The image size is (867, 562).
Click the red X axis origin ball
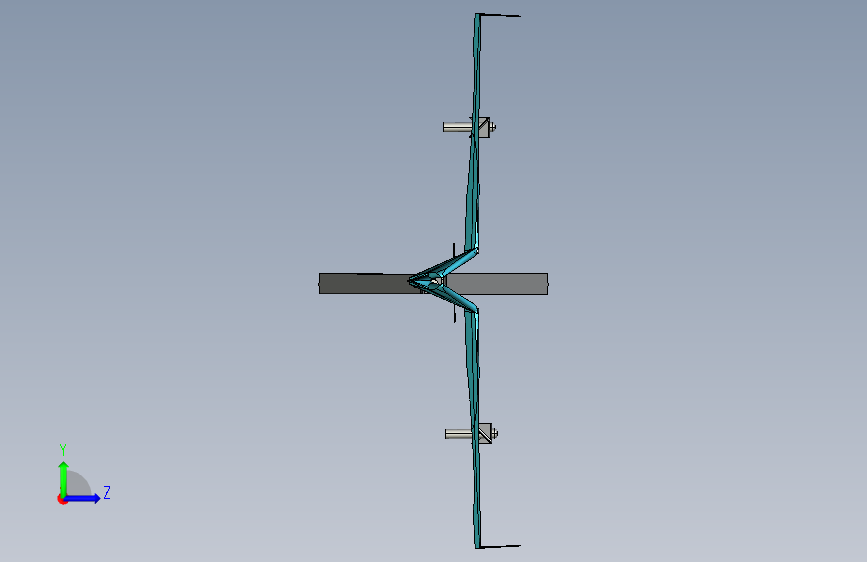[62, 499]
